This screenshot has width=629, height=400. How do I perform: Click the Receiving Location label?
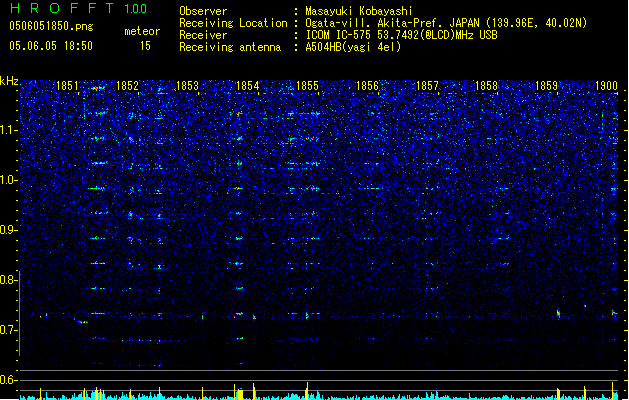click(x=233, y=23)
